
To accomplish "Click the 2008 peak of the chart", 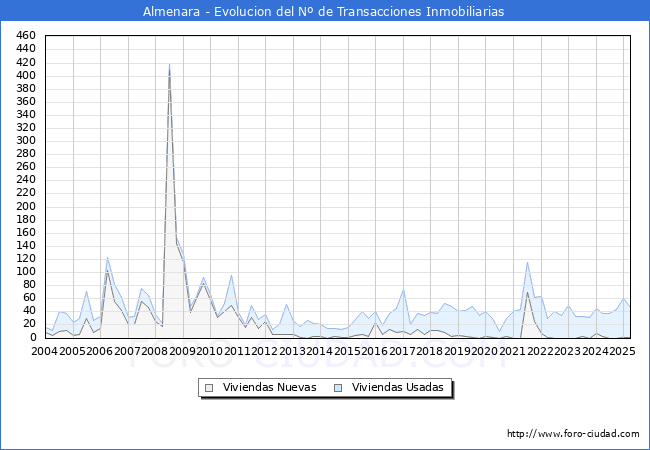I will click(170, 64).
